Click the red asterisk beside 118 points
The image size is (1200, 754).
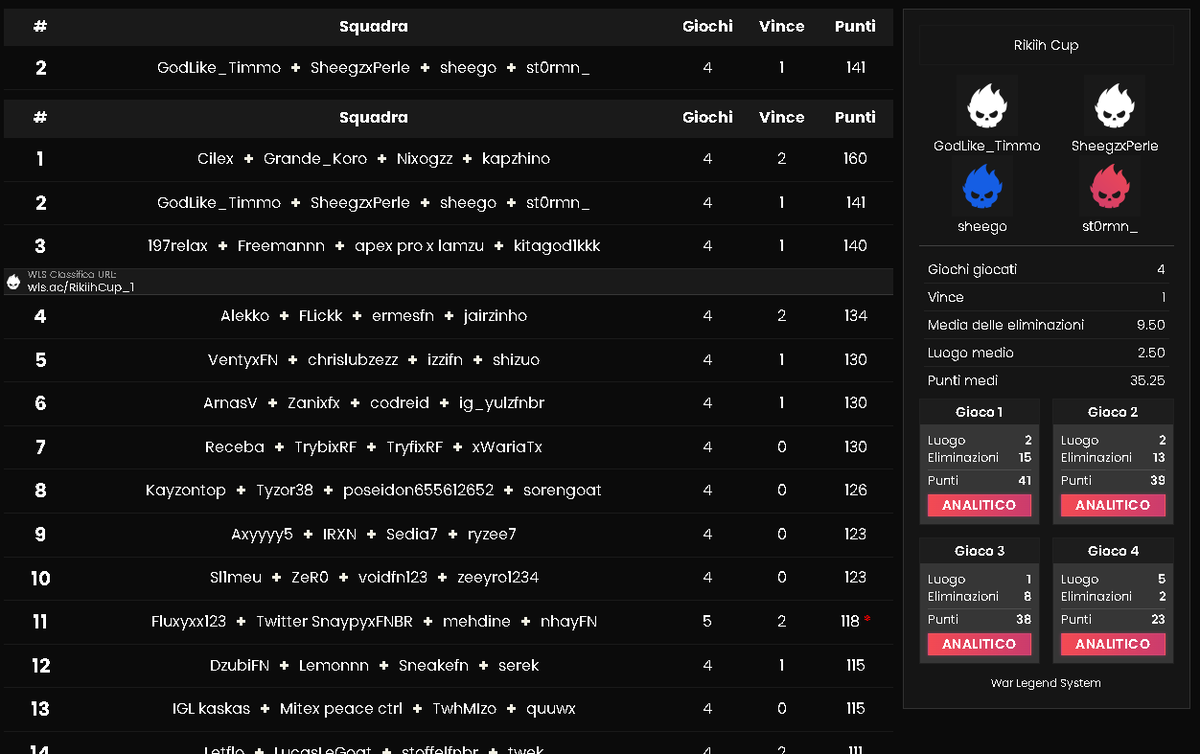pos(867,621)
